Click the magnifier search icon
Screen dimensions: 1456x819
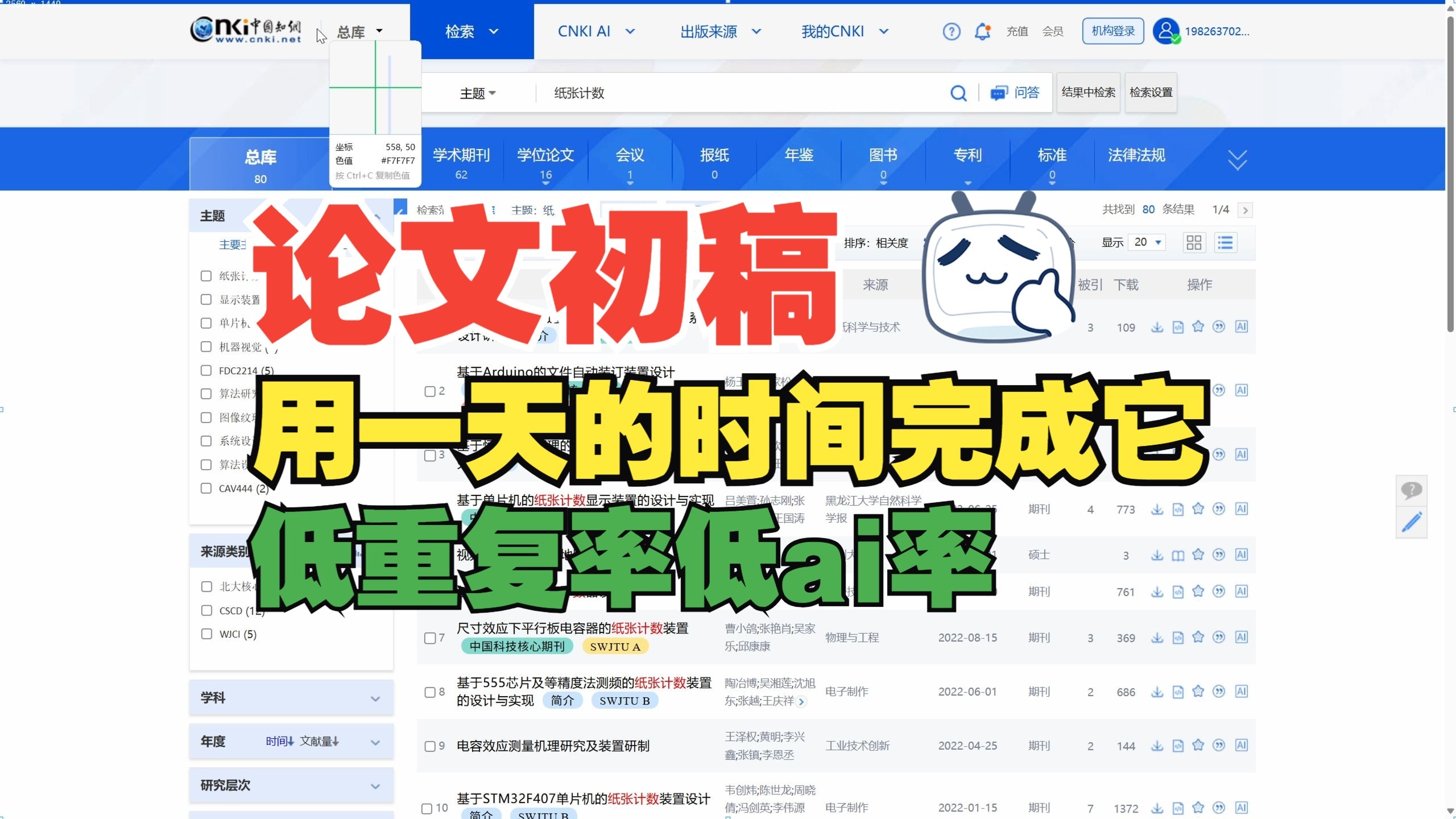[958, 93]
